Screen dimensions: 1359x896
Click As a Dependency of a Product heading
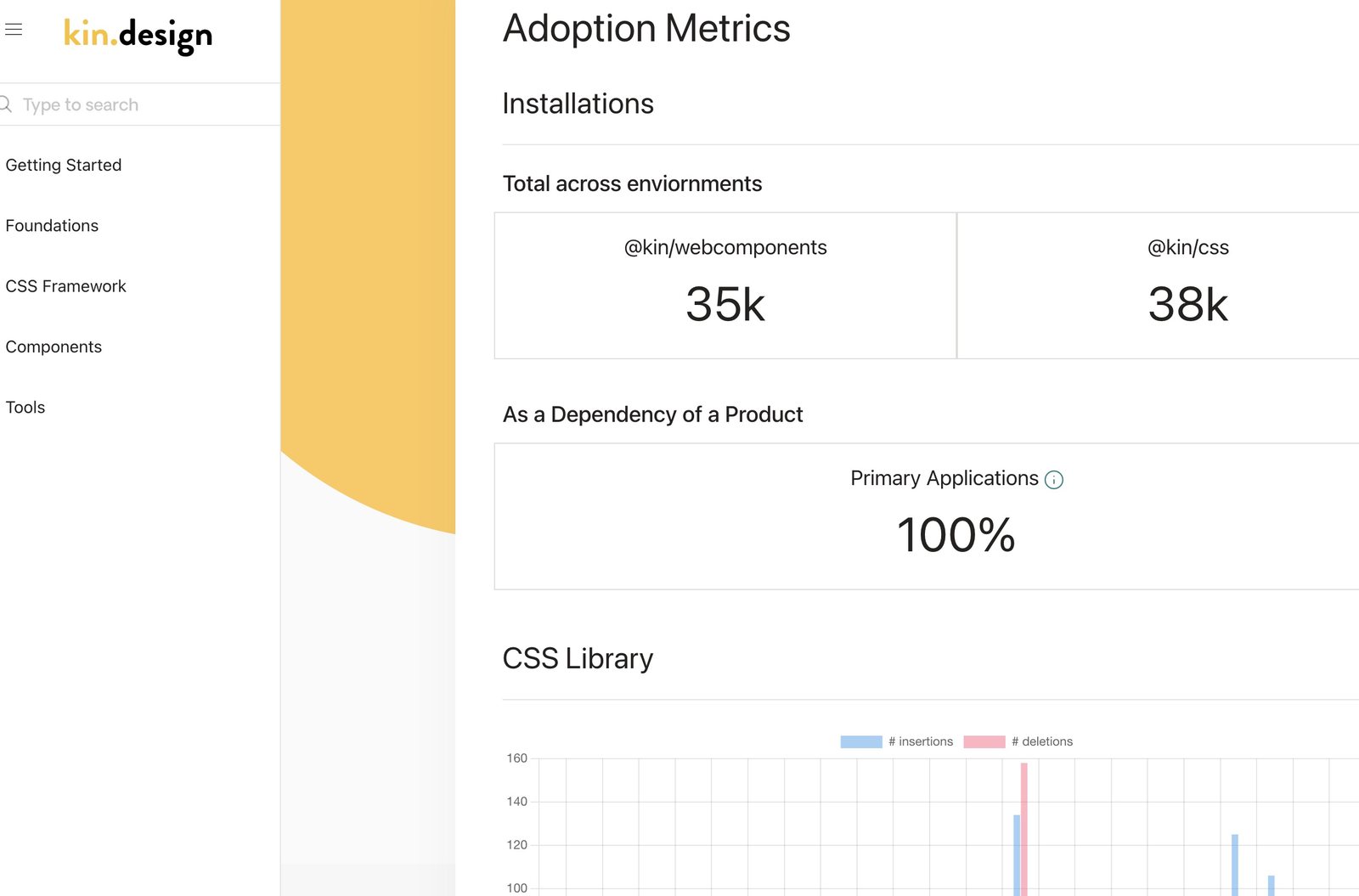652,414
